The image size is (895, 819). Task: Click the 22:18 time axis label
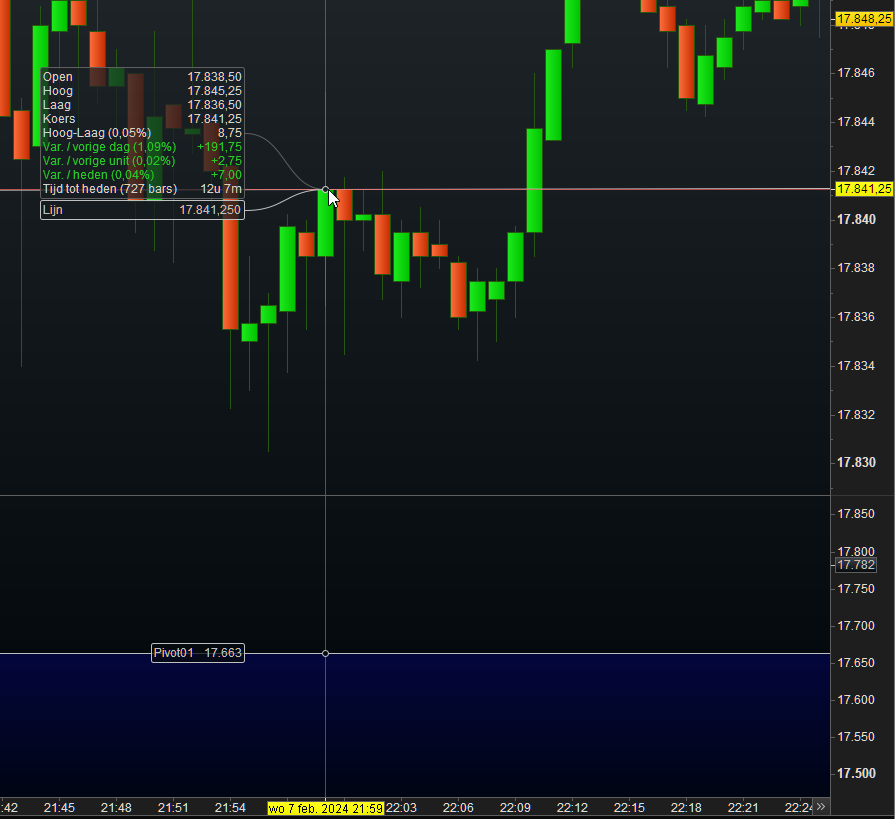(x=686, y=808)
